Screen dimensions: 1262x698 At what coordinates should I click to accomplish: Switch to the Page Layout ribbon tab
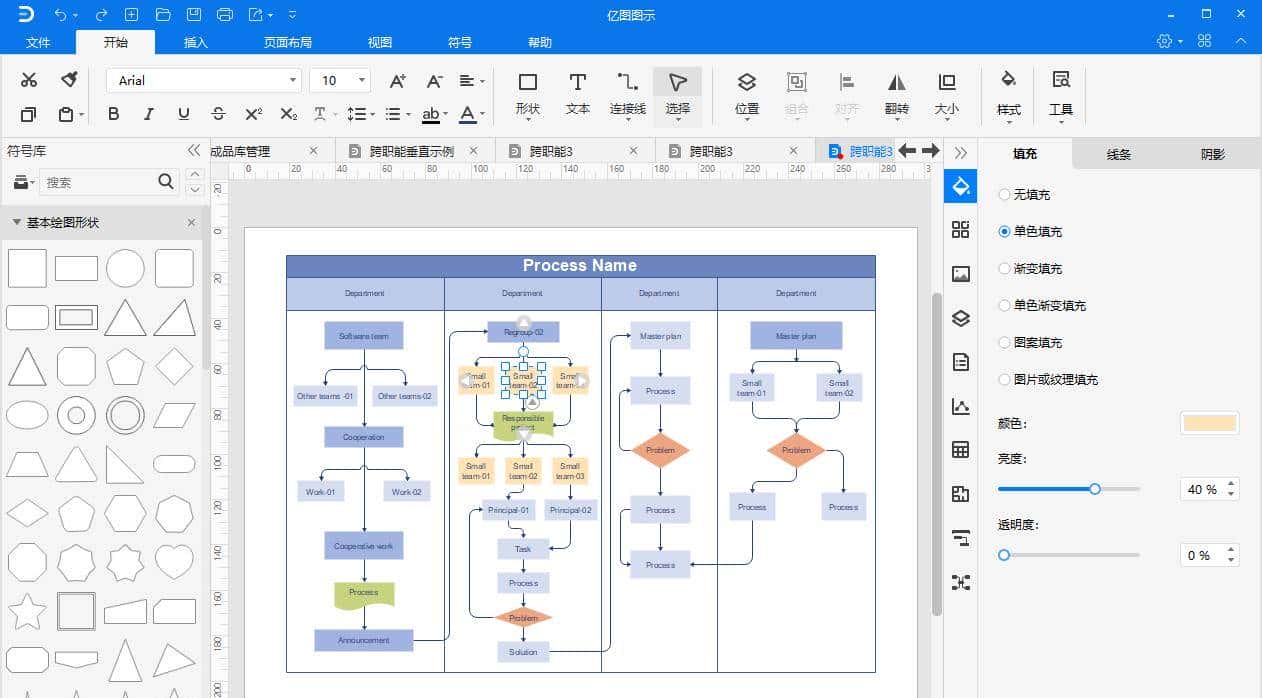(287, 42)
